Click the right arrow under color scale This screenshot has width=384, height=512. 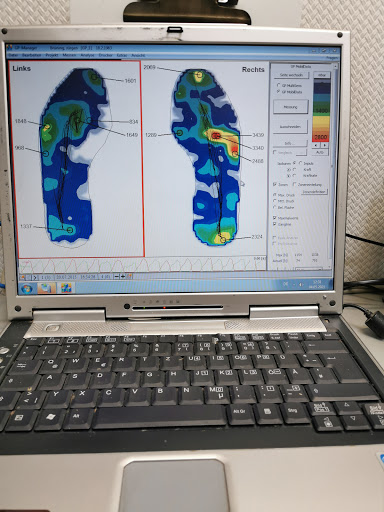324,145
